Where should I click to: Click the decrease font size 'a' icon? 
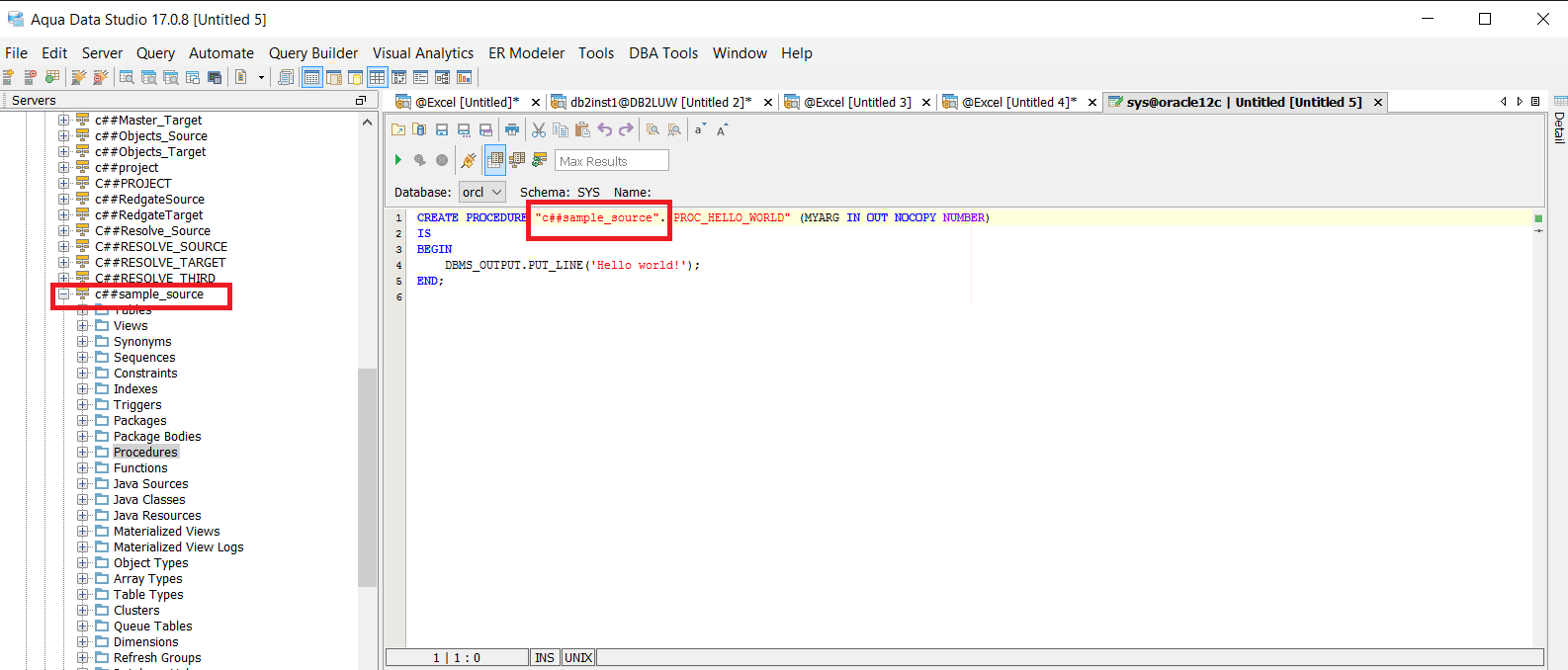700,129
